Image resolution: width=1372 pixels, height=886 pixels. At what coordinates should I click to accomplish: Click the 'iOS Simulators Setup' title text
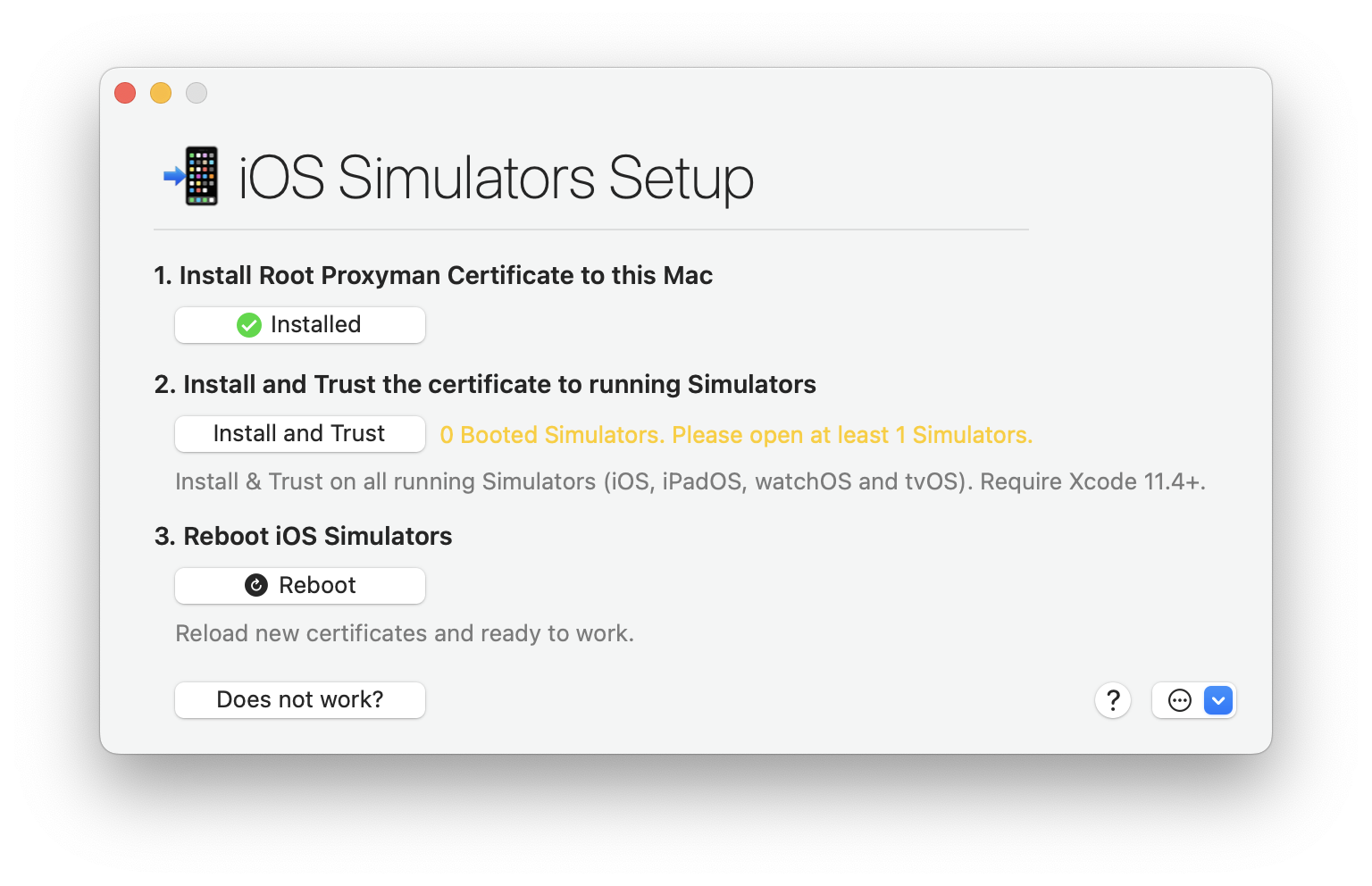495,178
